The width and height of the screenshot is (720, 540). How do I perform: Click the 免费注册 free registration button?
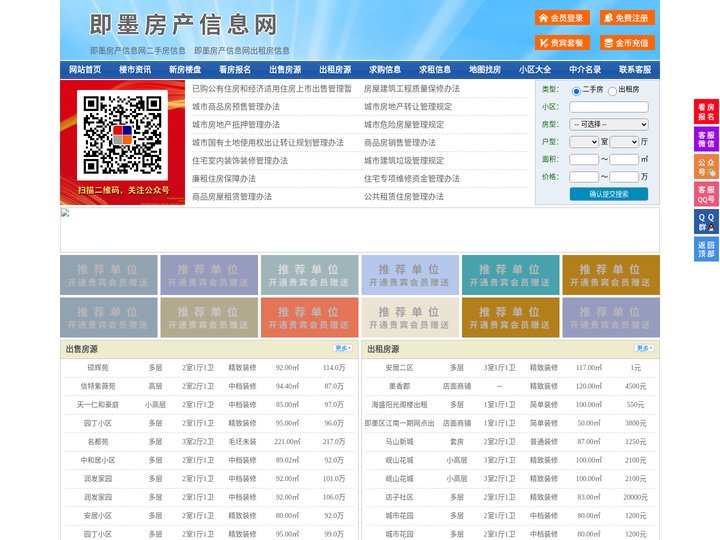pos(627,18)
